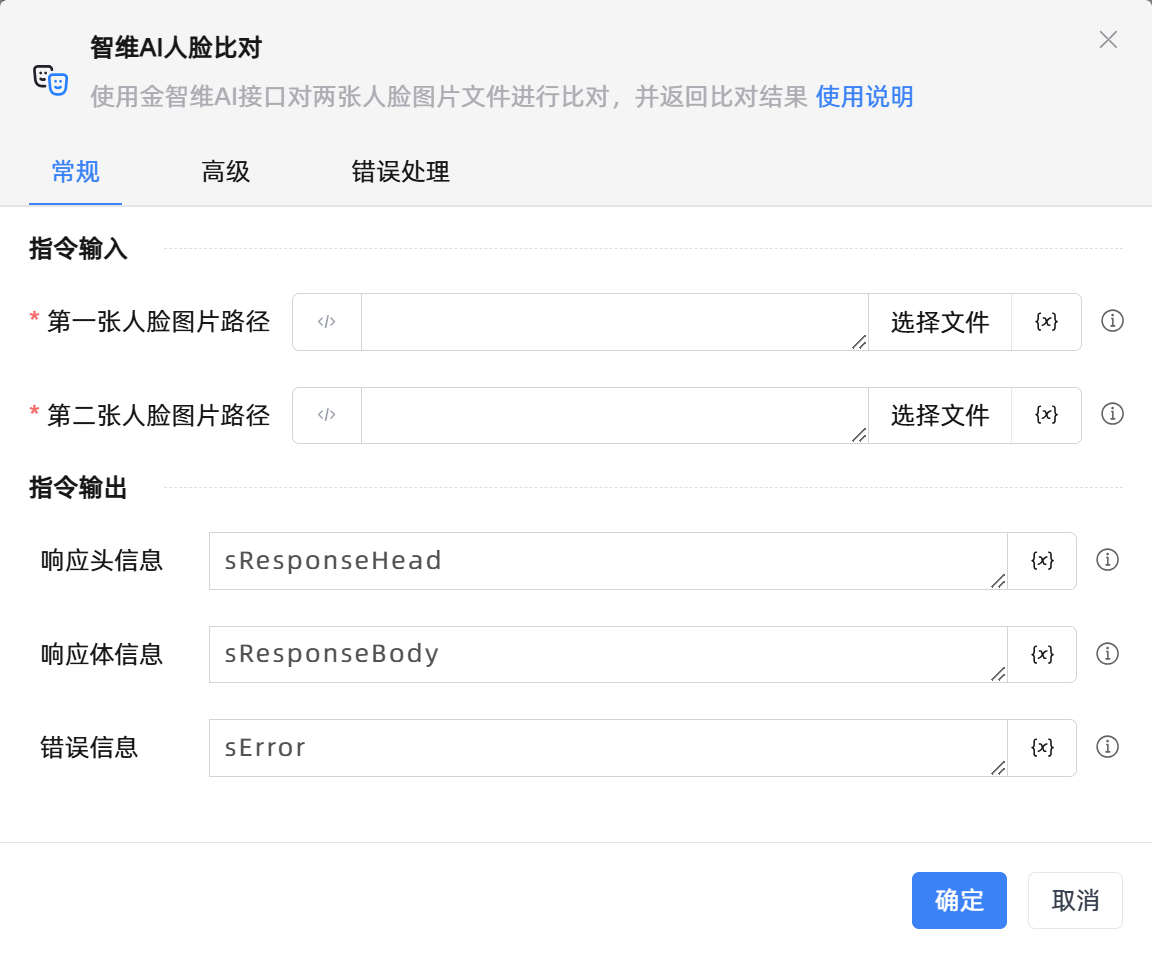Image resolution: width=1152 pixels, height=958 pixels.
Task: Click the sResponseBody output field
Action: tap(600, 654)
